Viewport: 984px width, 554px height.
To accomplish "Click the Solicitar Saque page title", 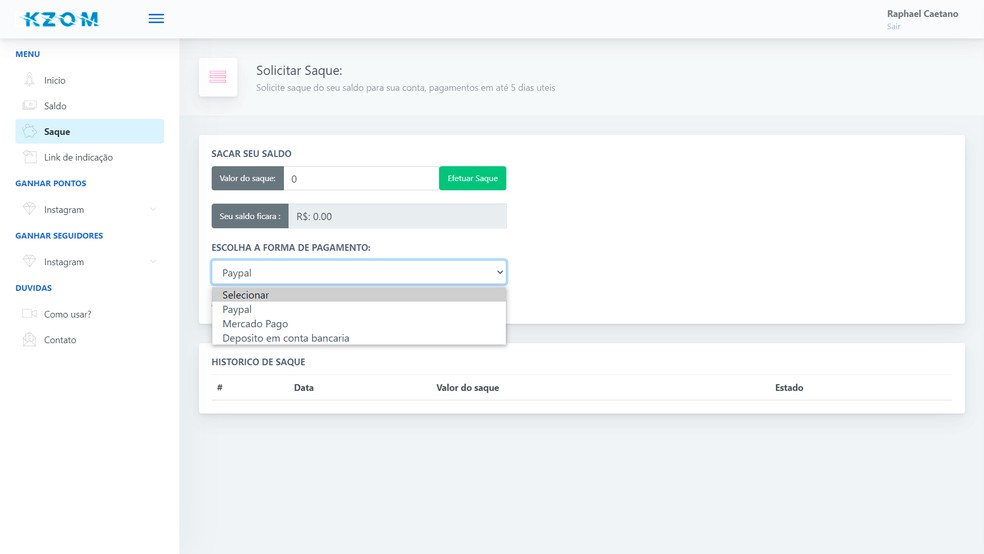I will [x=299, y=71].
